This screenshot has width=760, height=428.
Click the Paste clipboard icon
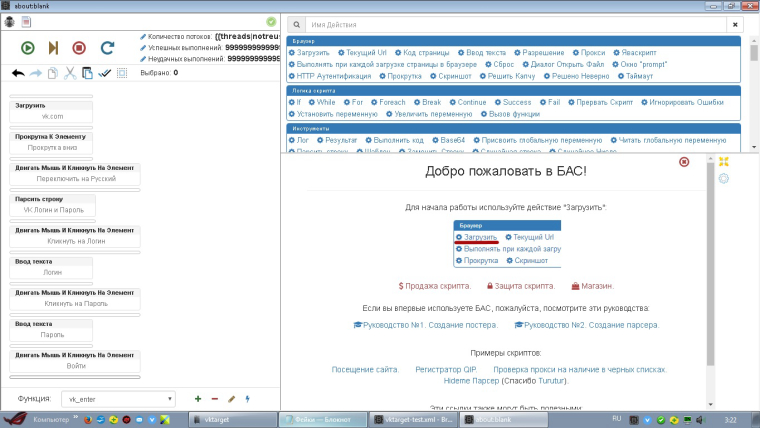tap(87, 73)
